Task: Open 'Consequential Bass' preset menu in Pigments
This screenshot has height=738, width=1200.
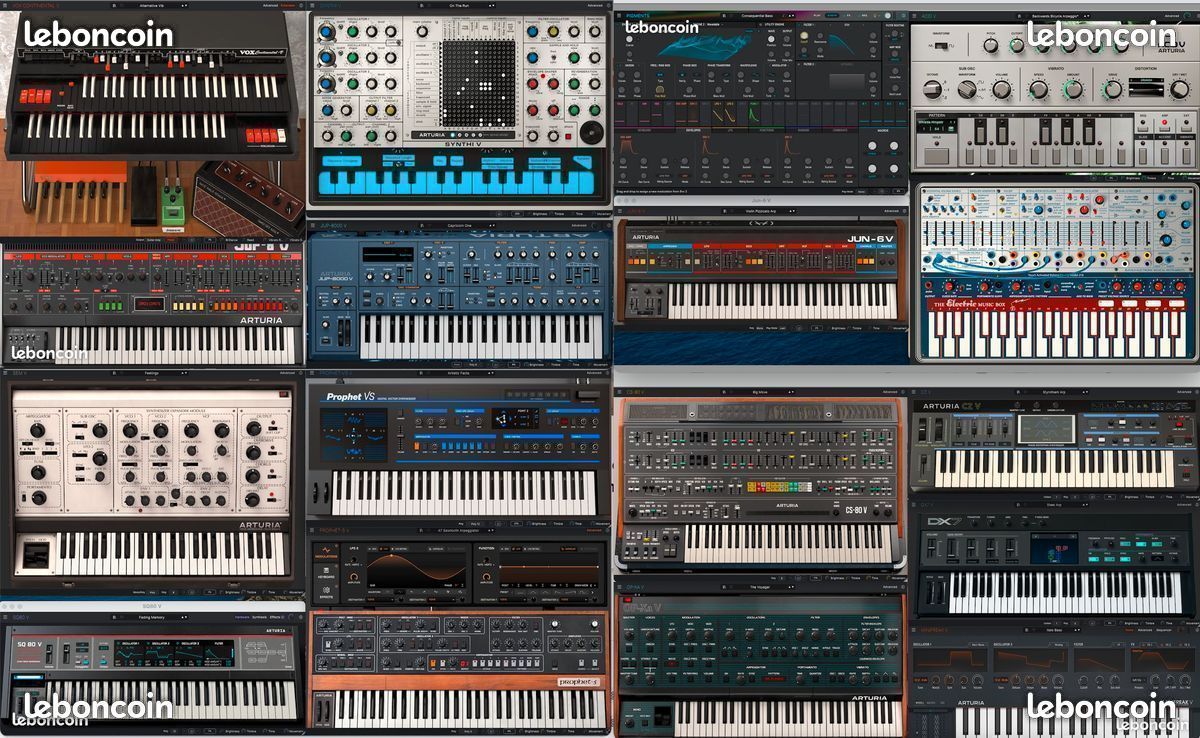Action: coord(759,15)
